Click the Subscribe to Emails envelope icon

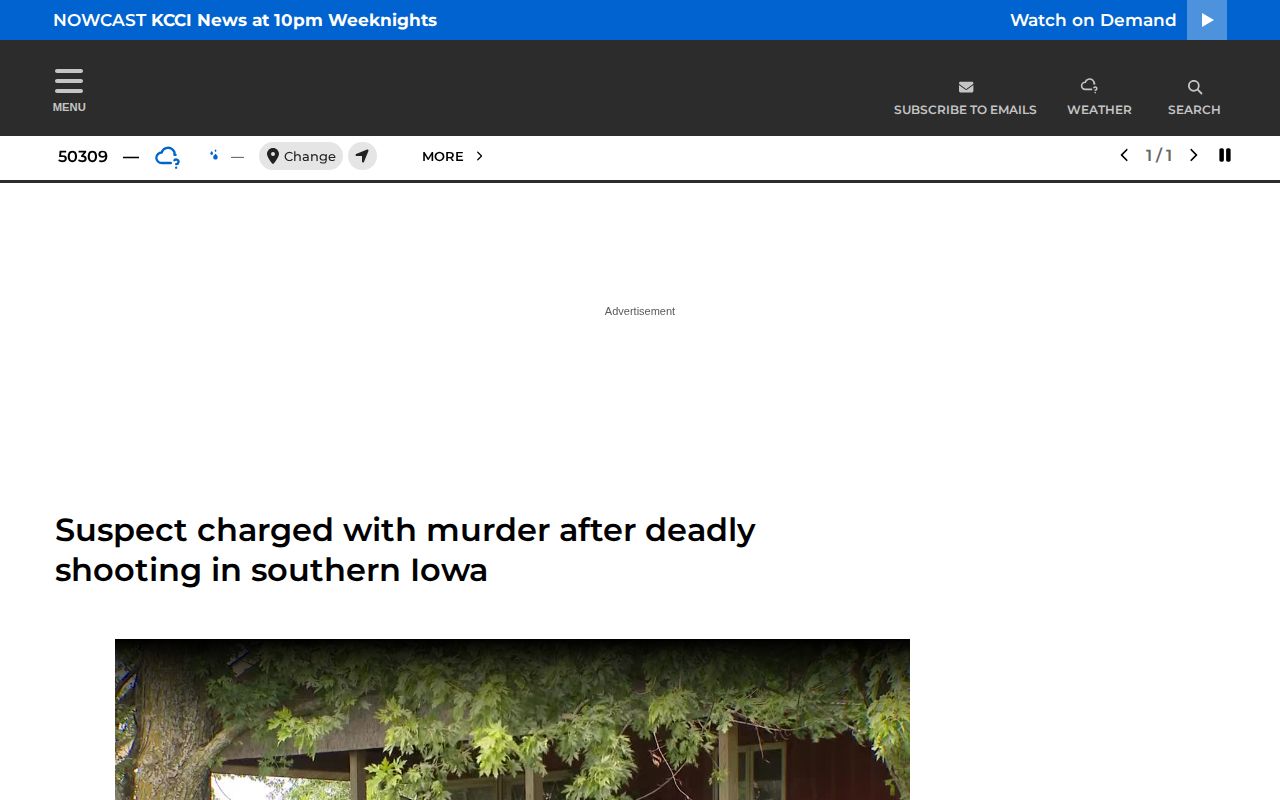965,87
